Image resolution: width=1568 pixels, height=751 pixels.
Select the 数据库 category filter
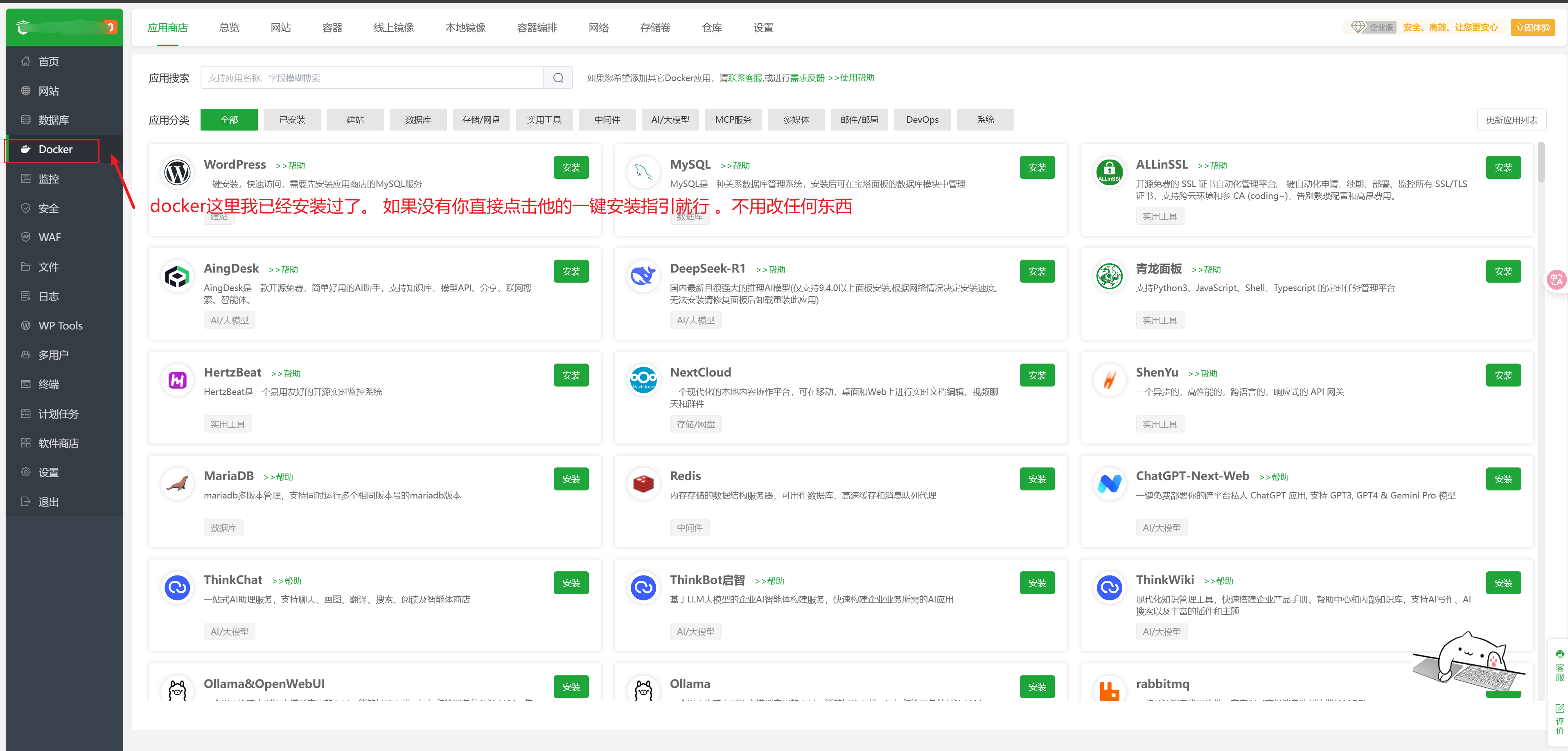[417, 120]
